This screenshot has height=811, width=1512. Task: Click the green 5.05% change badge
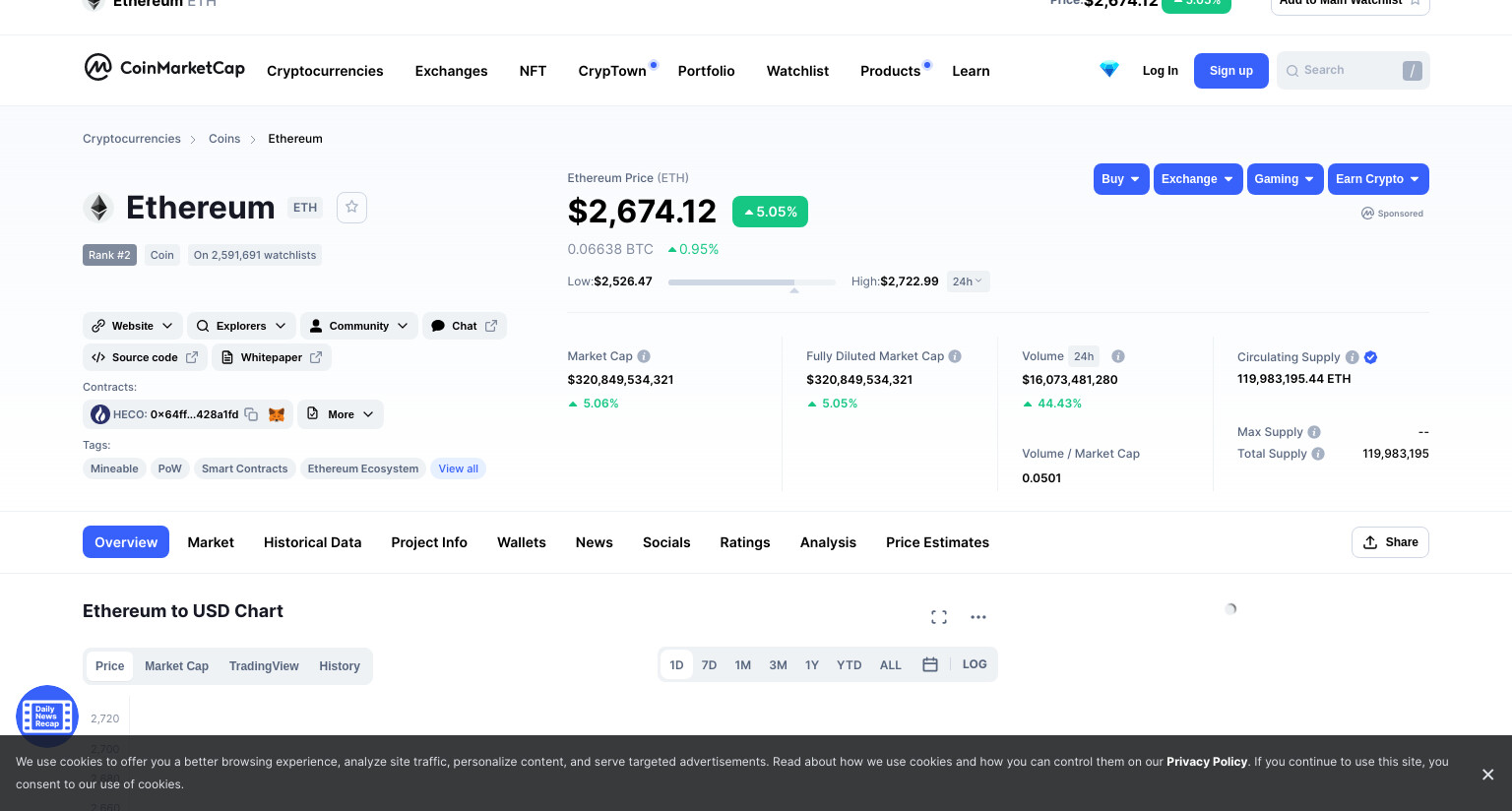770,212
